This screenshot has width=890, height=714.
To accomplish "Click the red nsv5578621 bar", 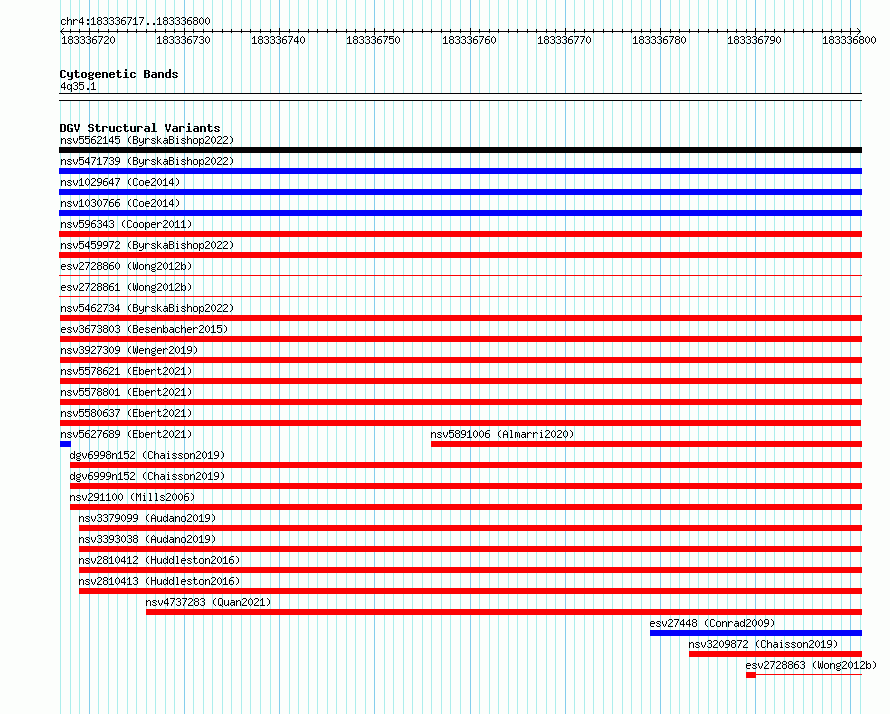I will point(460,381).
